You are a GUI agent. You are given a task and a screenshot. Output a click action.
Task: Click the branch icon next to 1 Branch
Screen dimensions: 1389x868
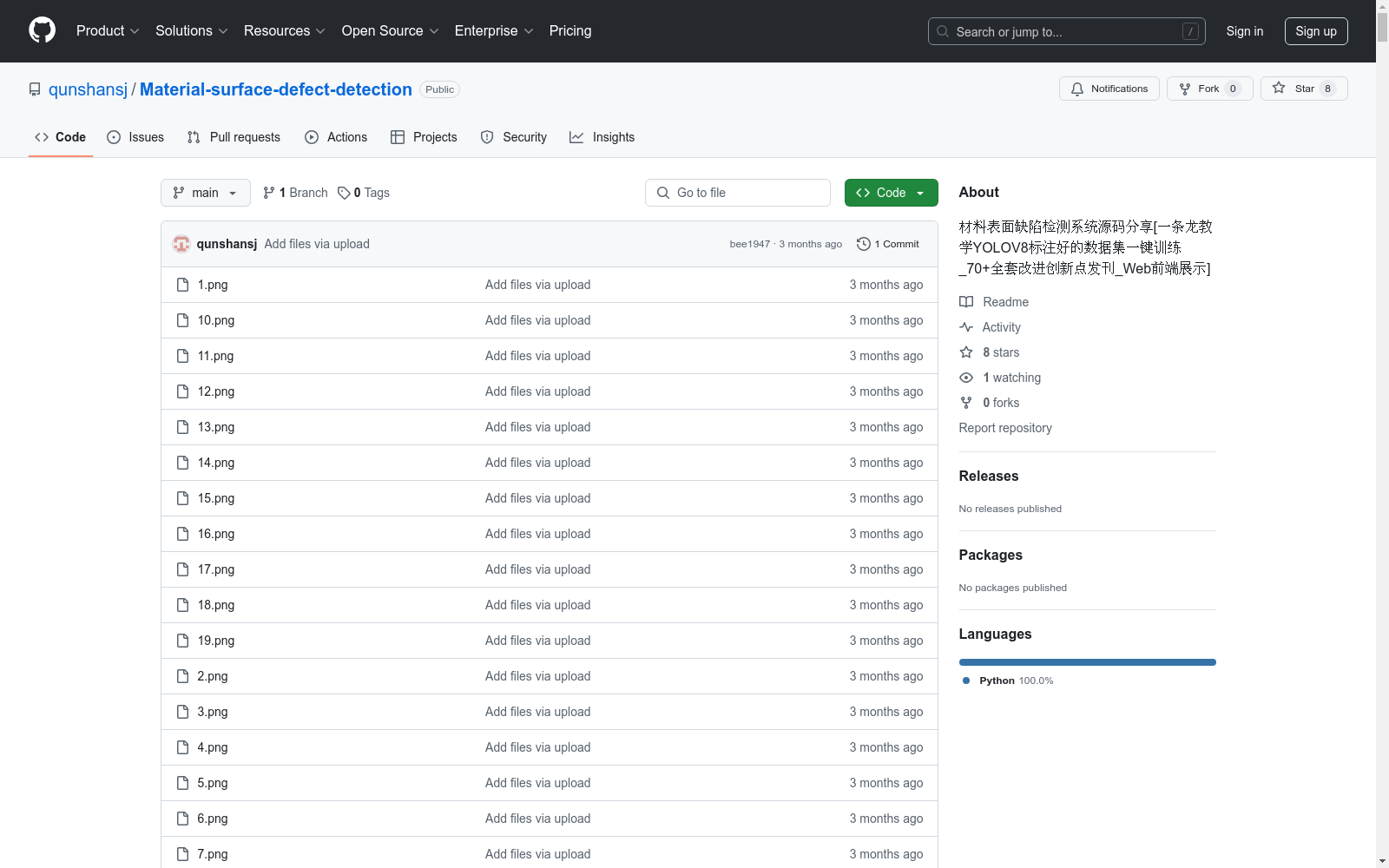[269, 193]
